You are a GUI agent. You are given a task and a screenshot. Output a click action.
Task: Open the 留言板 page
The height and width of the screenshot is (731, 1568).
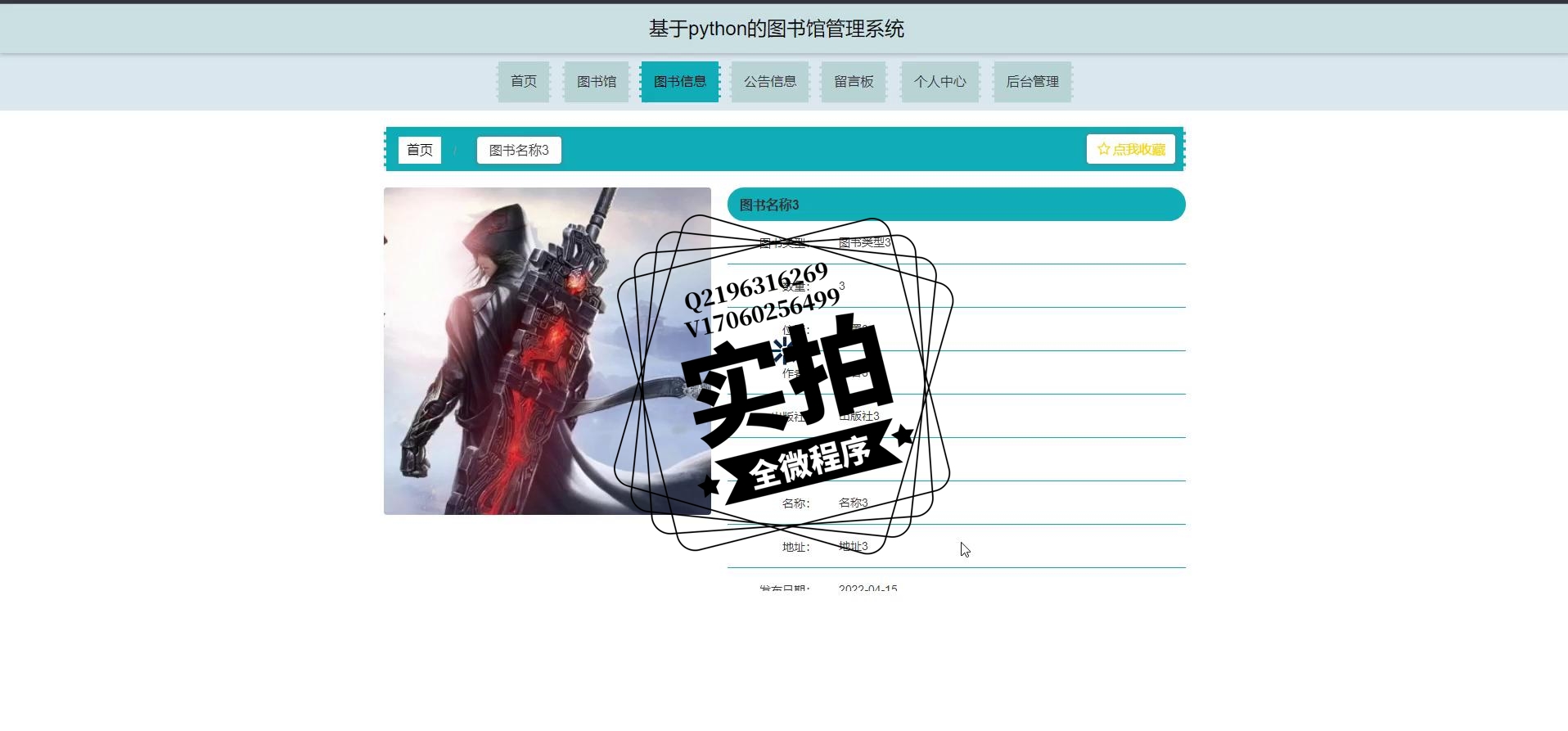[854, 82]
